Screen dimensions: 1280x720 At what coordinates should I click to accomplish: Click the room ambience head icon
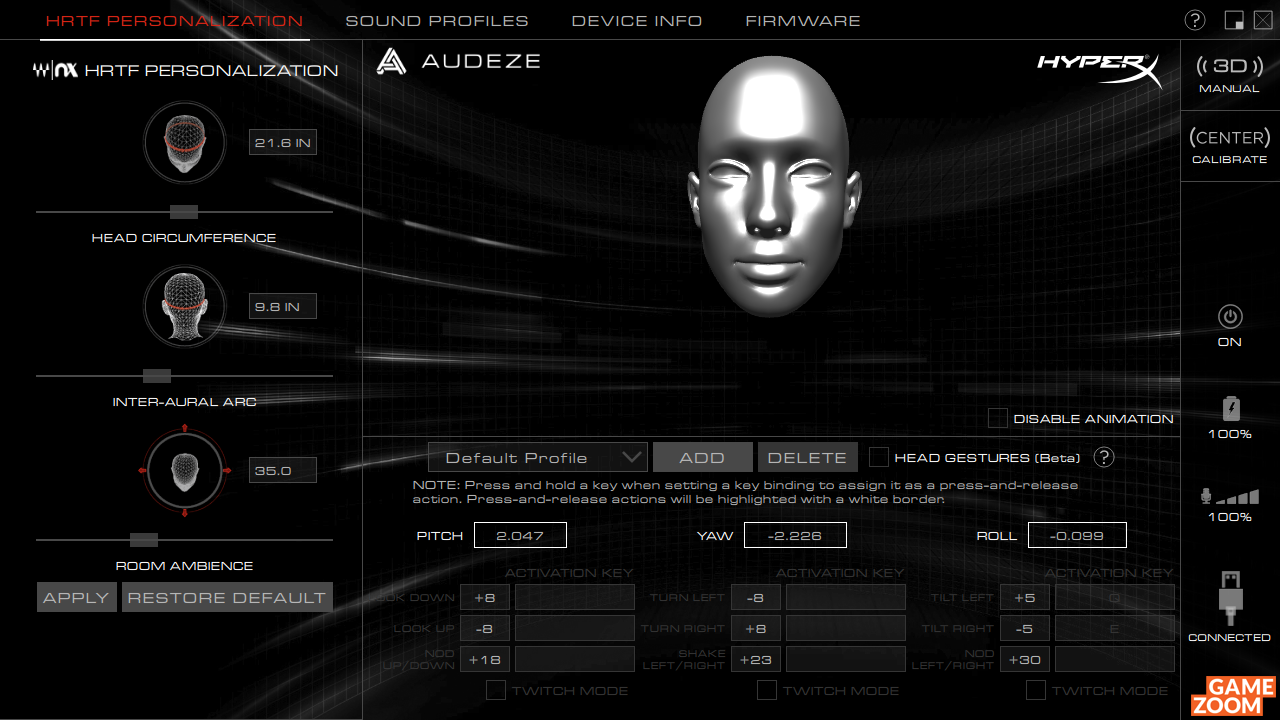click(185, 470)
